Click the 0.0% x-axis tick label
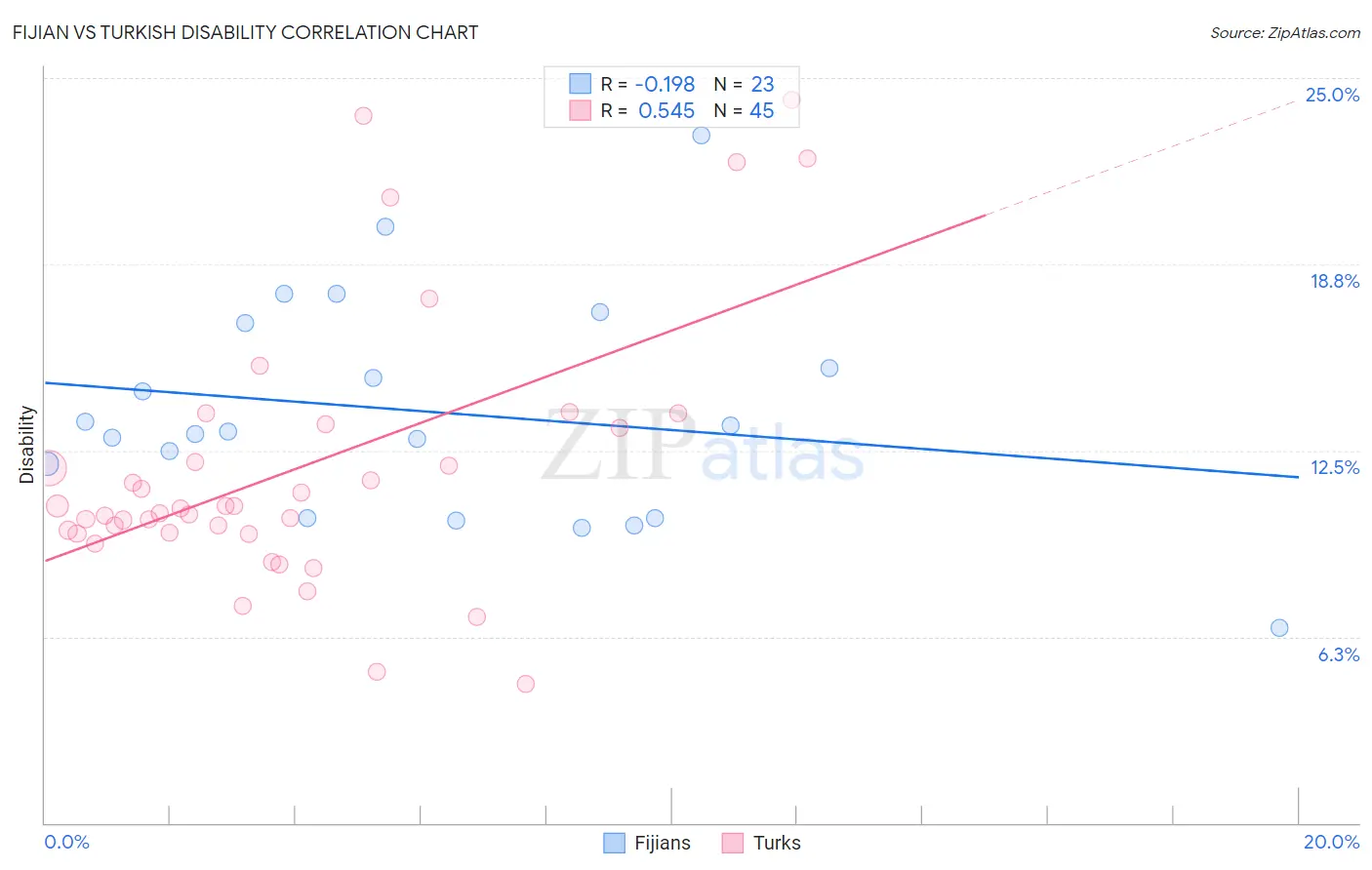The width and height of the screenshot is (1372, 870). click(67, 842)
